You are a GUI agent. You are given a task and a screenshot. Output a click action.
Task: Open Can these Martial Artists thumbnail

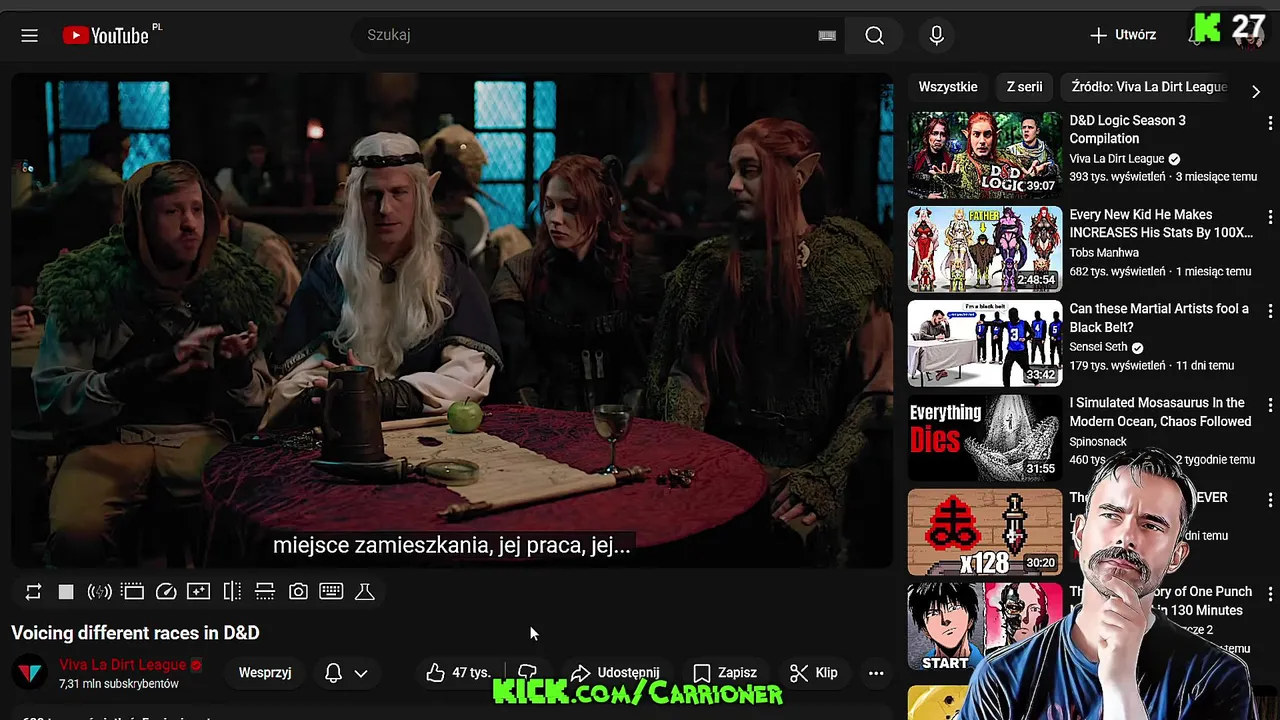[985, 343]
